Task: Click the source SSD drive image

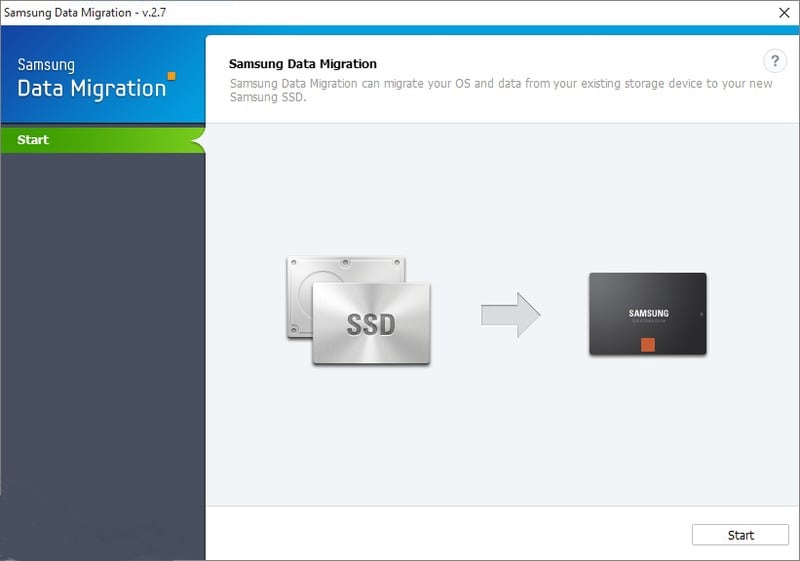Action: tap(358, 310)
